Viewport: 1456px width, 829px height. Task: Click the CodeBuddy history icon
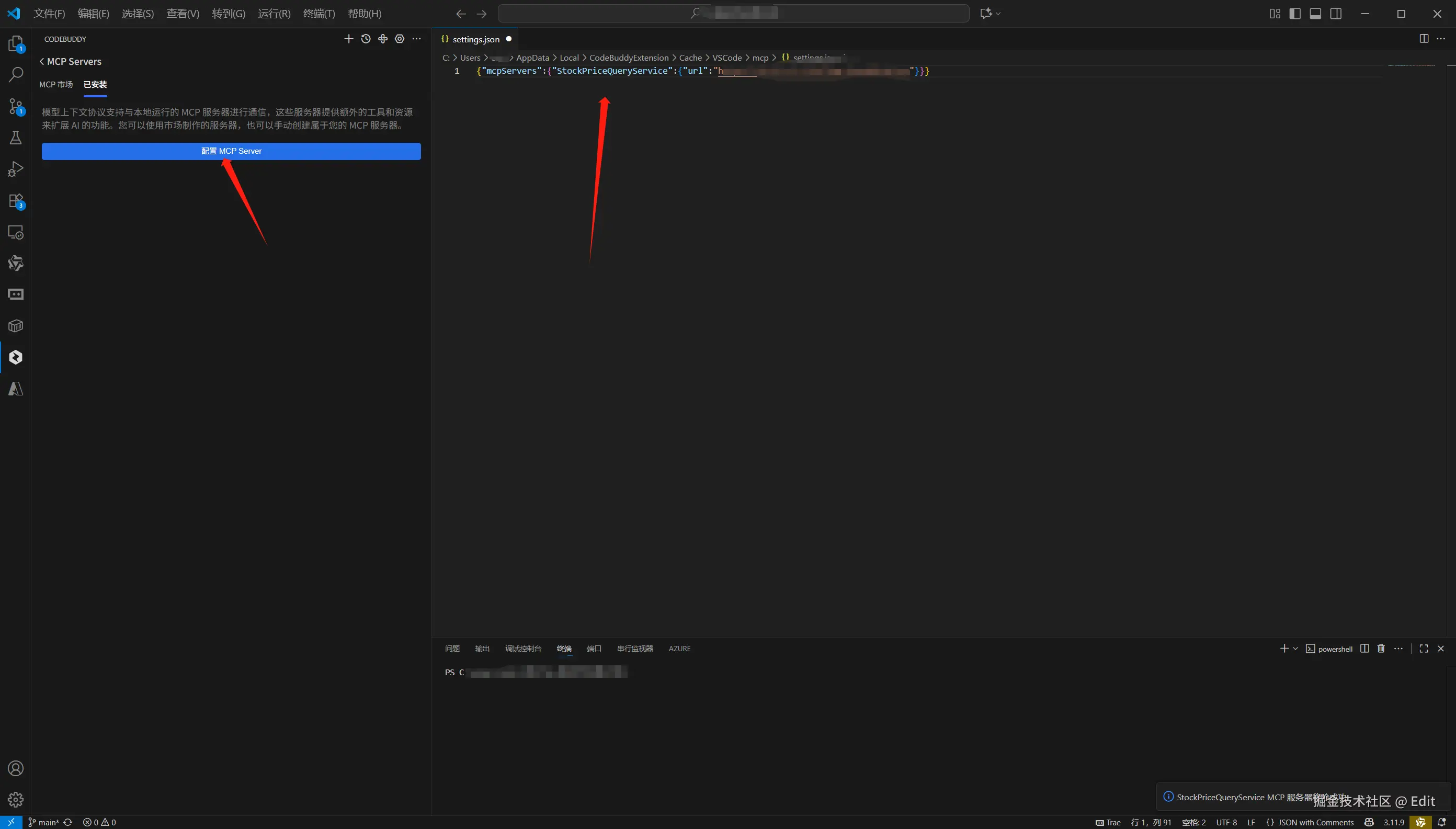(x=366, y=39)
